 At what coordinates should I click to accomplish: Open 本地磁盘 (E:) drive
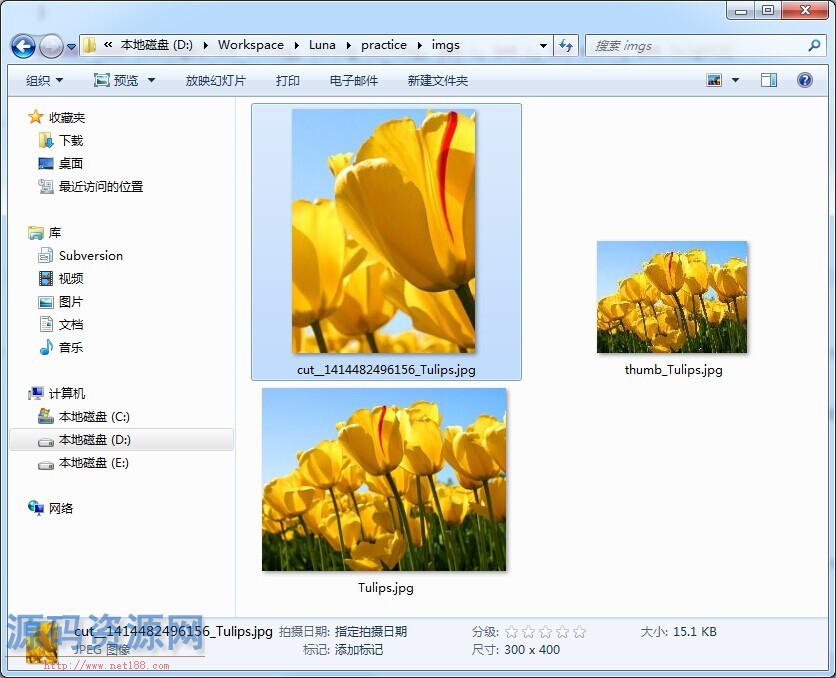click(x=84, y=463)
